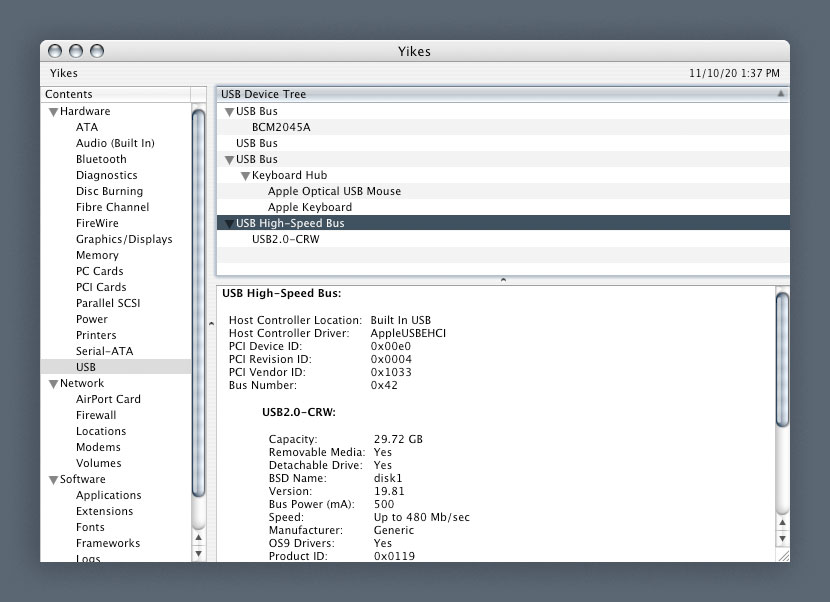Collapse the Network section triangle
The image size is (830, 602).
(x=53, y=384)
